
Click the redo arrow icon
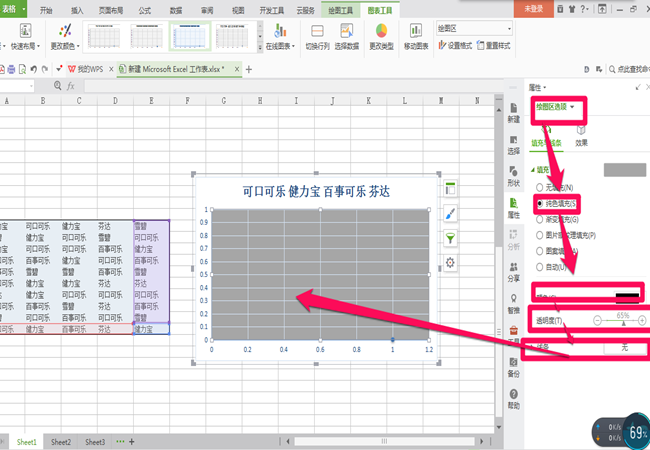click(x=45, y=69)
